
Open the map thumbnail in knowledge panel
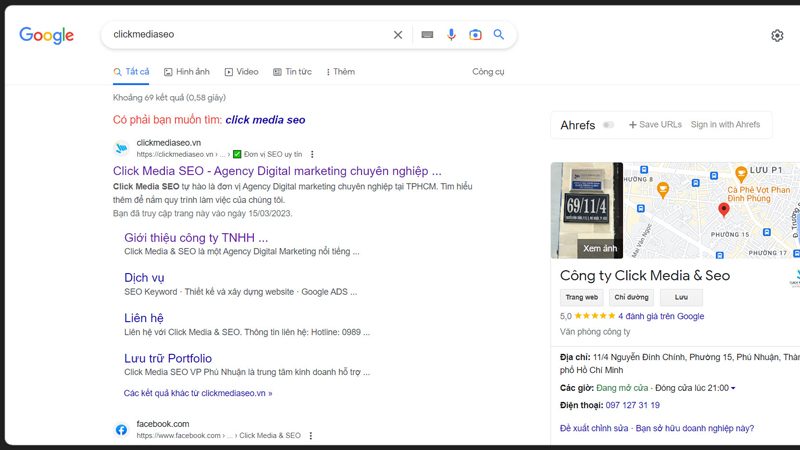click(711, 210)
